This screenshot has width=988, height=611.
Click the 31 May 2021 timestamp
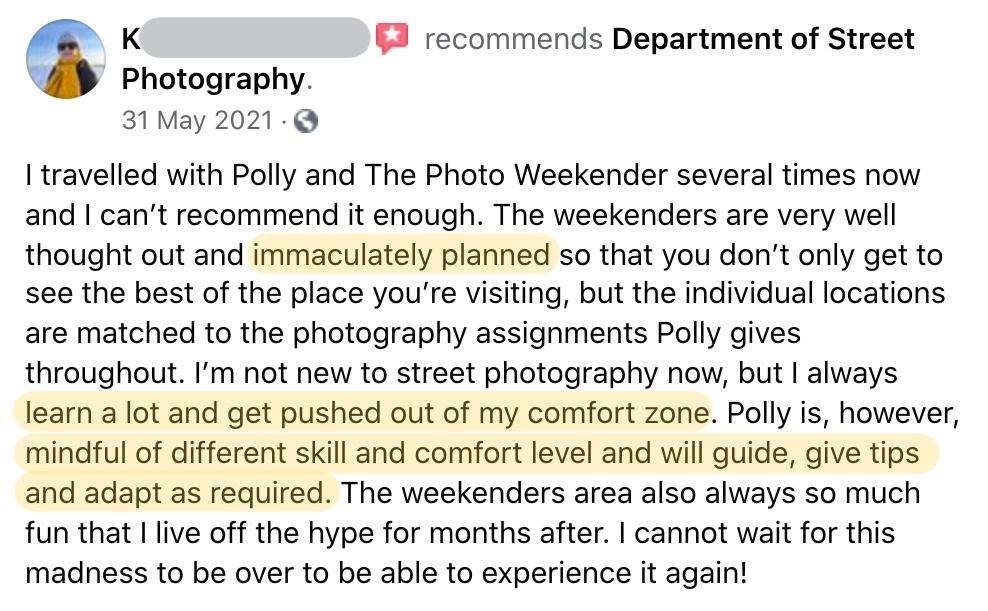pyautogui.click(x=196, y=121)
